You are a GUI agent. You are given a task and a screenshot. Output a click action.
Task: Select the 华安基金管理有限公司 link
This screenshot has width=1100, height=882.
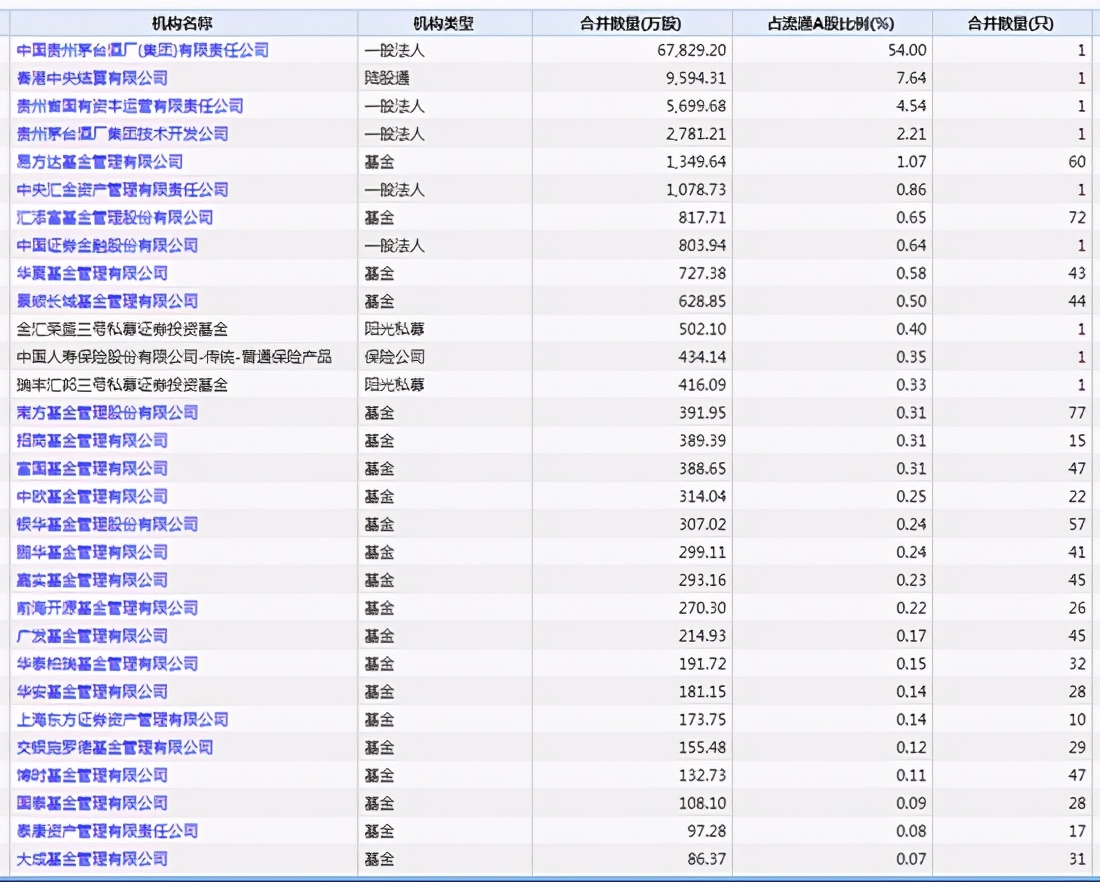tap(92, 692)
